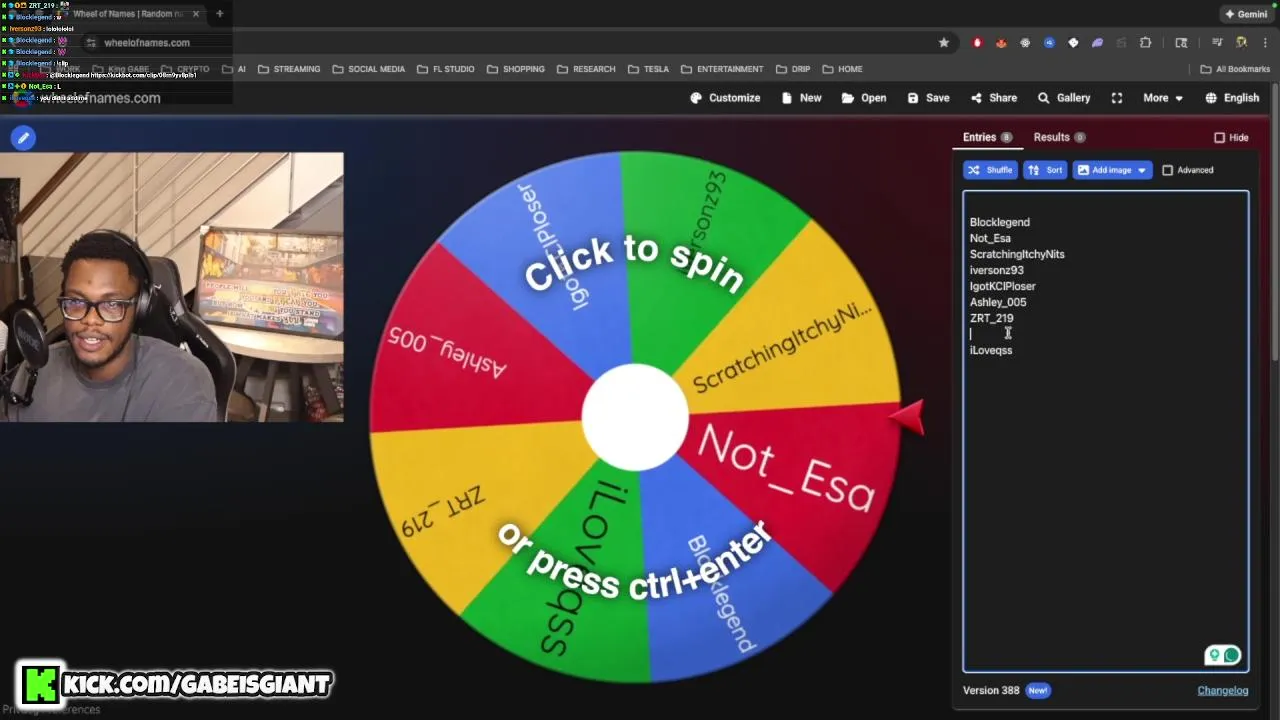The image size is (1280, 720).
Task: Open the browser Extensions puzzle icon
Action: pos(1145,43)
